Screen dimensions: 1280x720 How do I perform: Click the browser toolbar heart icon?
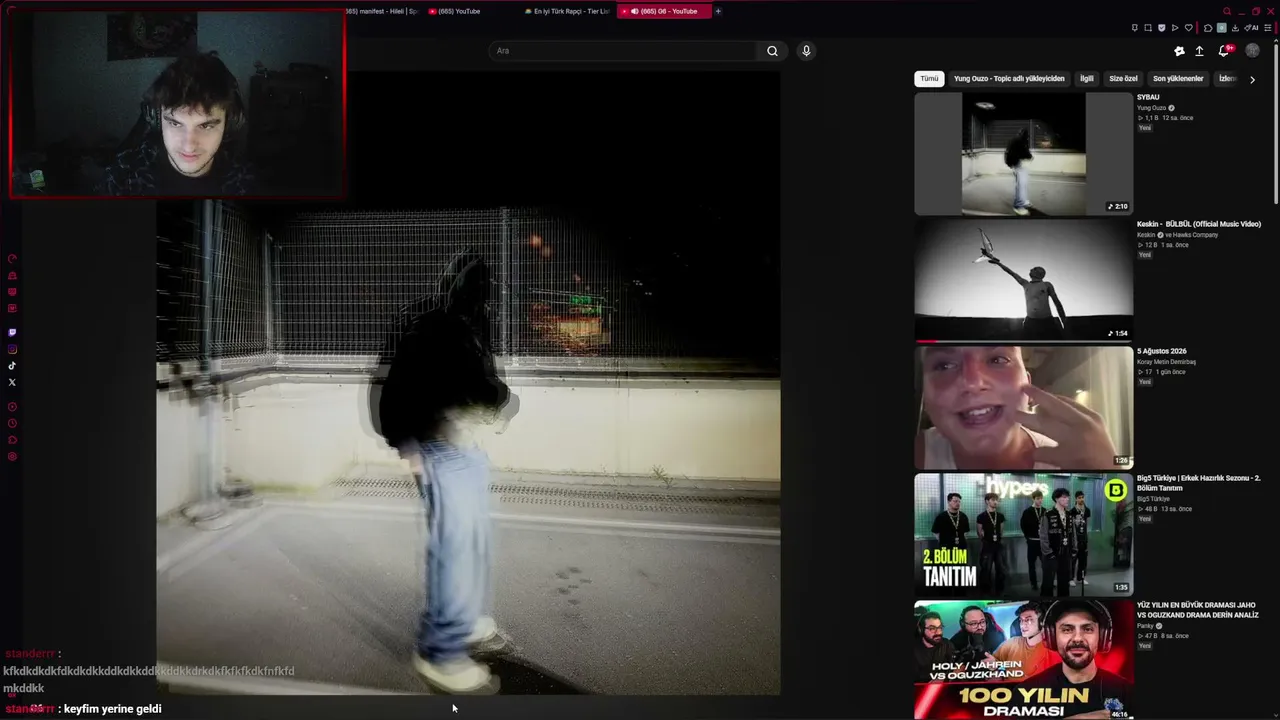click(x=1188, y=28)
